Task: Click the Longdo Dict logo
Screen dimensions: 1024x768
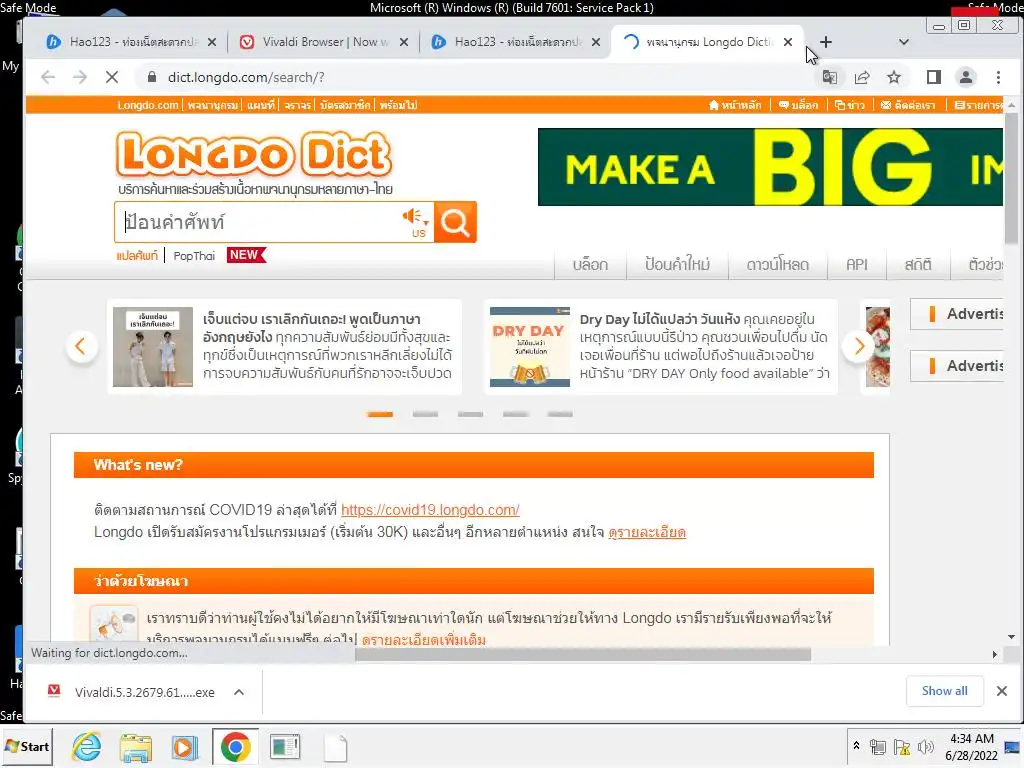Action: [x=253, y=155]
